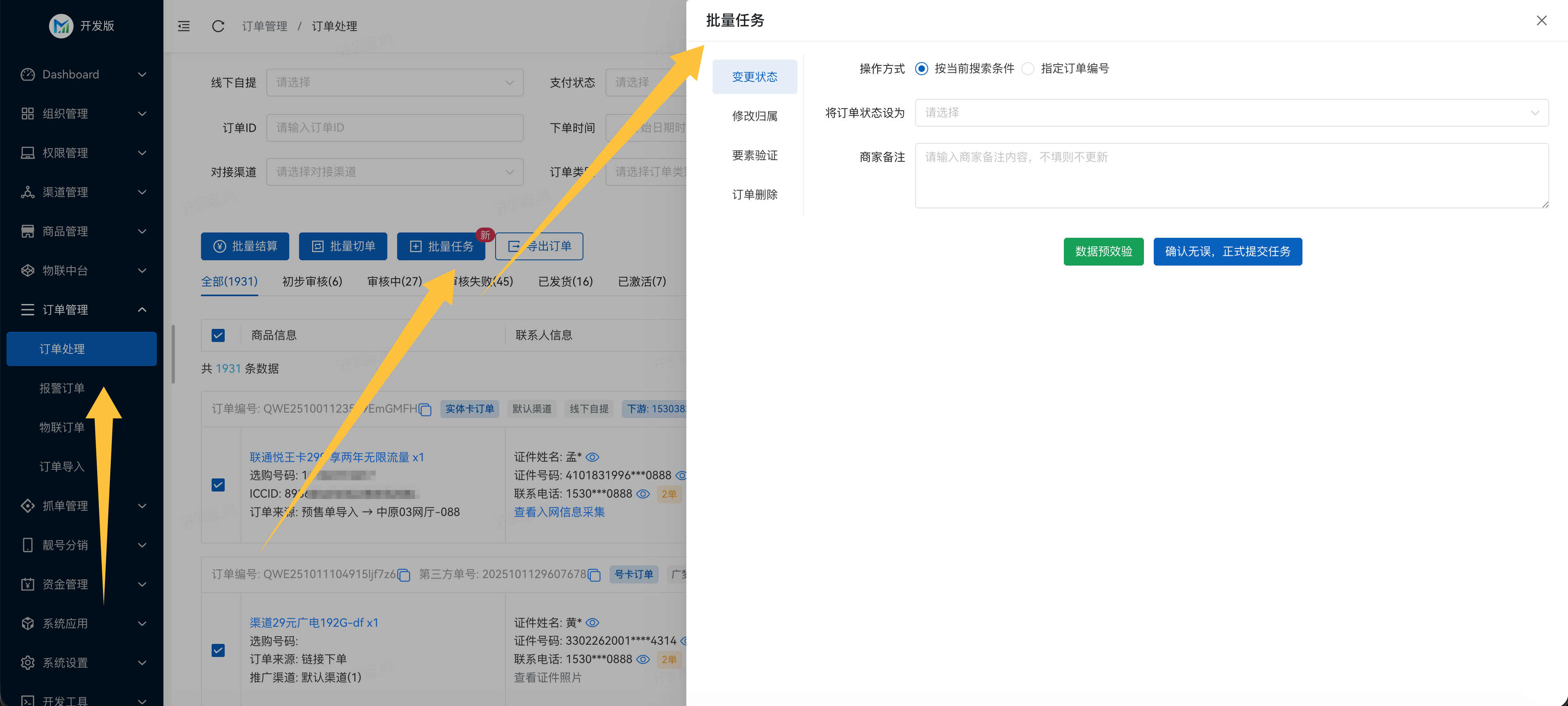This screenshot has width=1568, height=706.
Task: Collapse the sidebar using the hamburger icon
Action: click(x=183, y=26)
